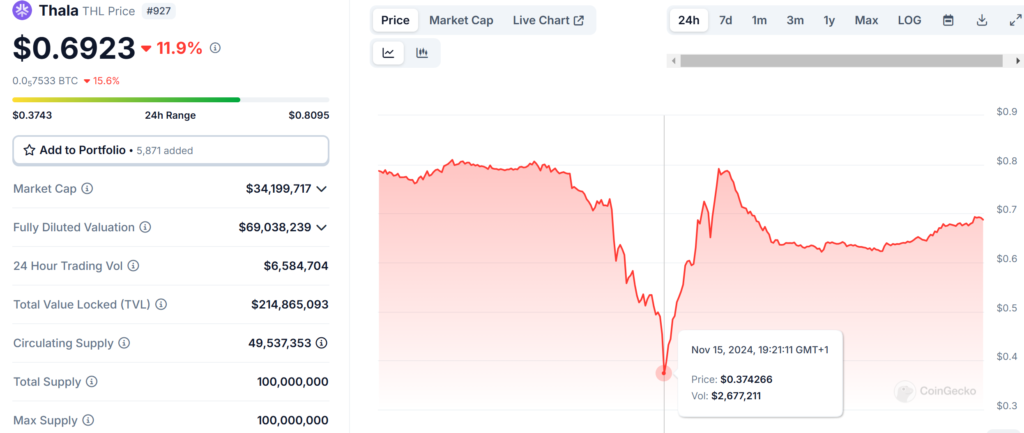Toggle the LOG scale option
1024x433 pixels.
910,20
